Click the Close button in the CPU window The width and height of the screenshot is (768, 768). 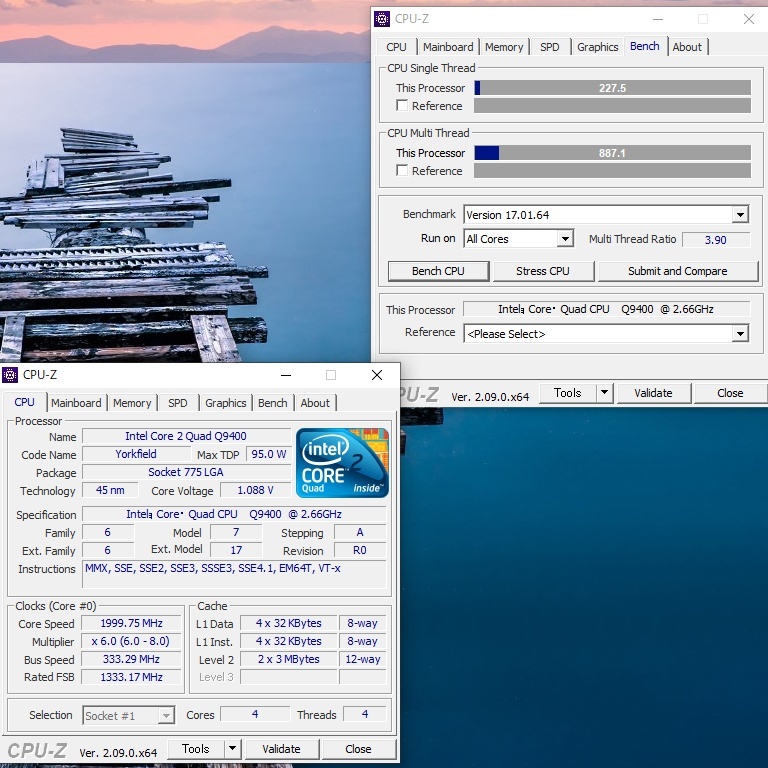[x=358, y=749]
